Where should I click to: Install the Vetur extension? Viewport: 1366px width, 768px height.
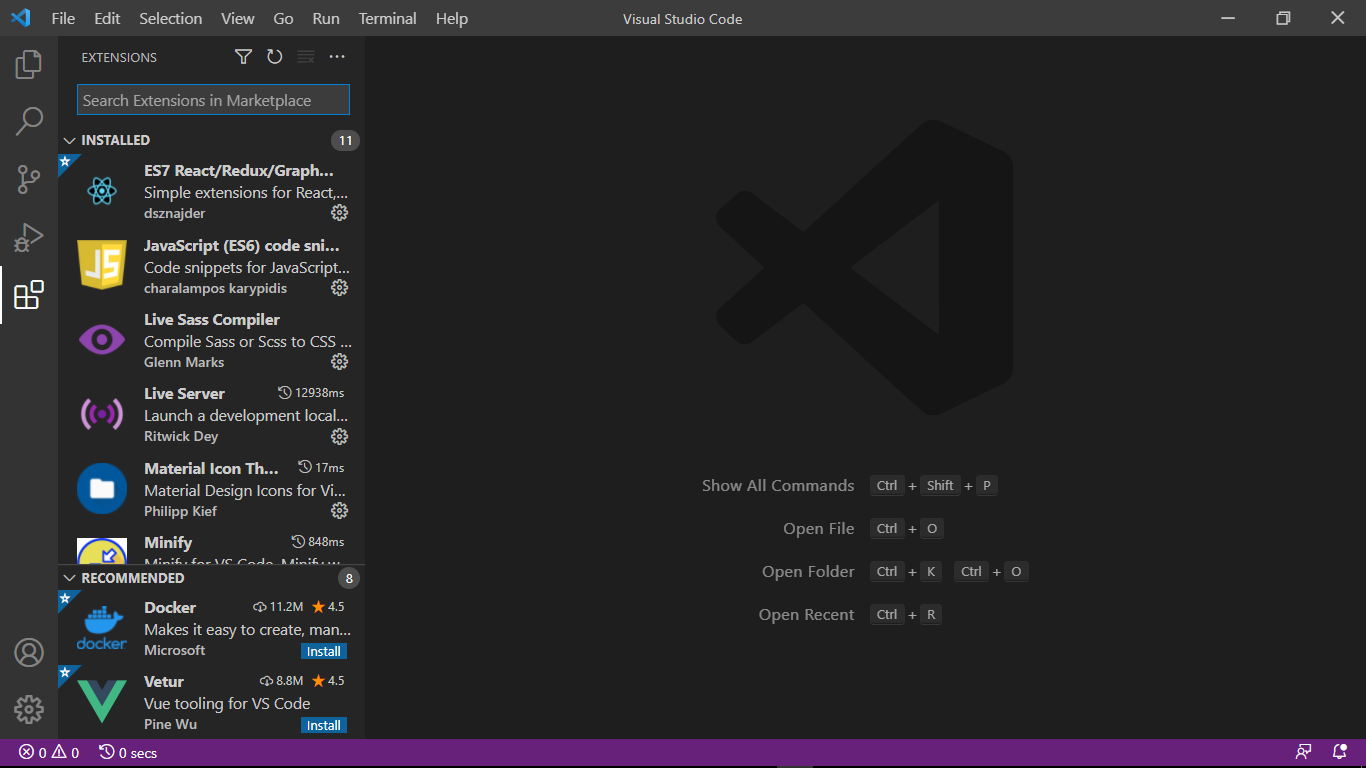click(324, 726)
